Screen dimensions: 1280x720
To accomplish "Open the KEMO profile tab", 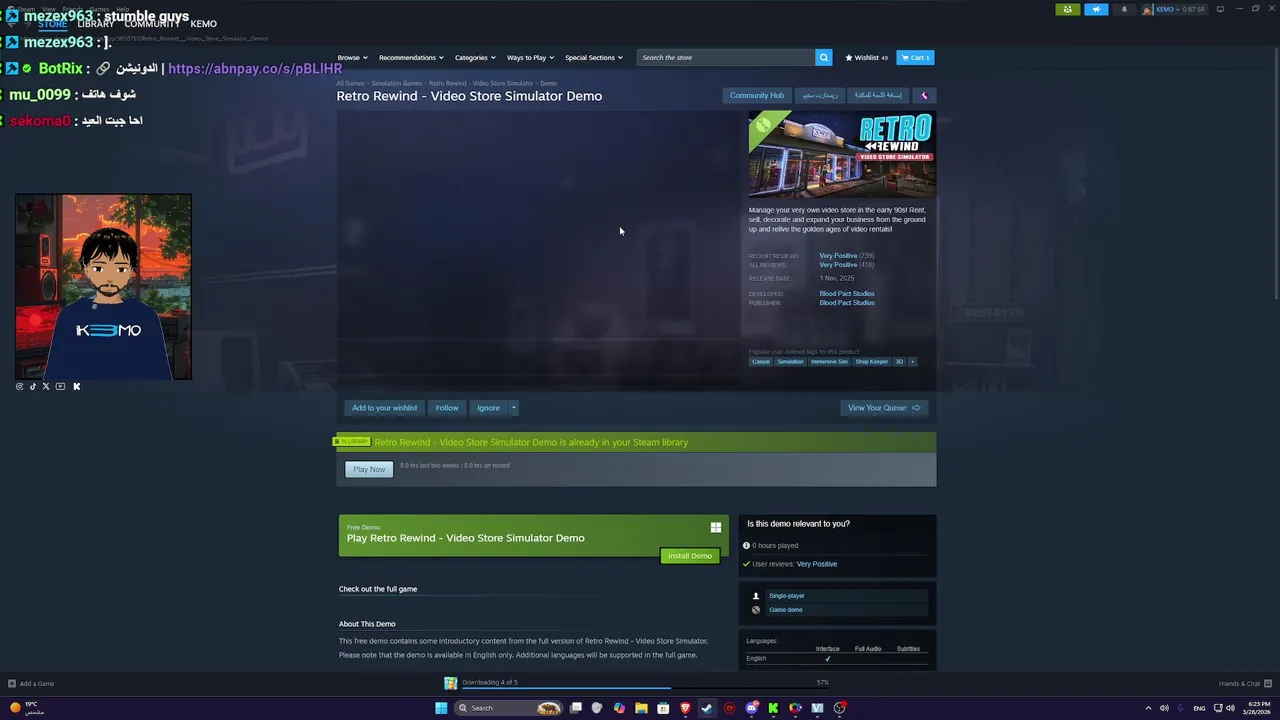I will [x=204, y=23].
